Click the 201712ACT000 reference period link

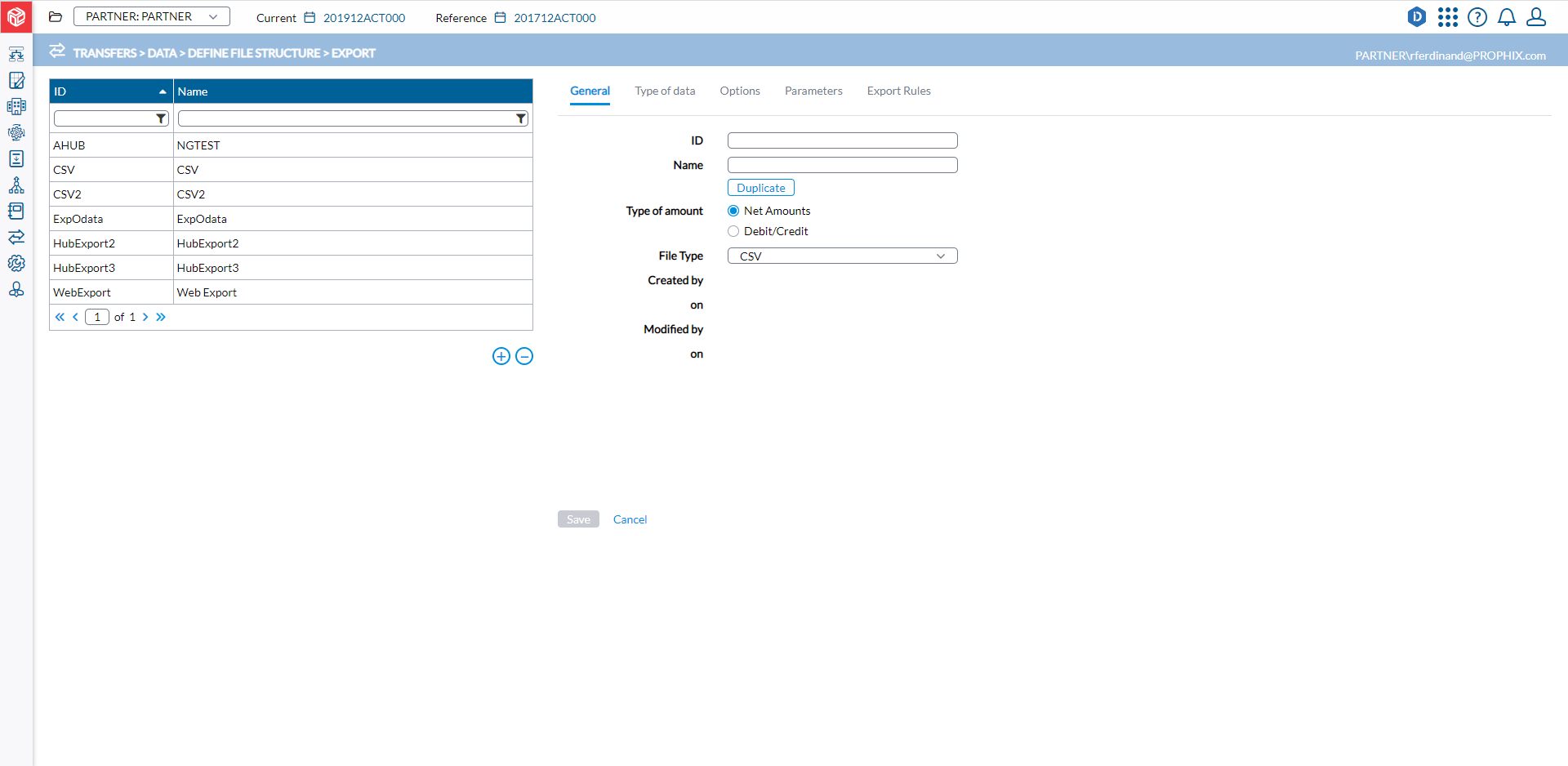[555, 18]
